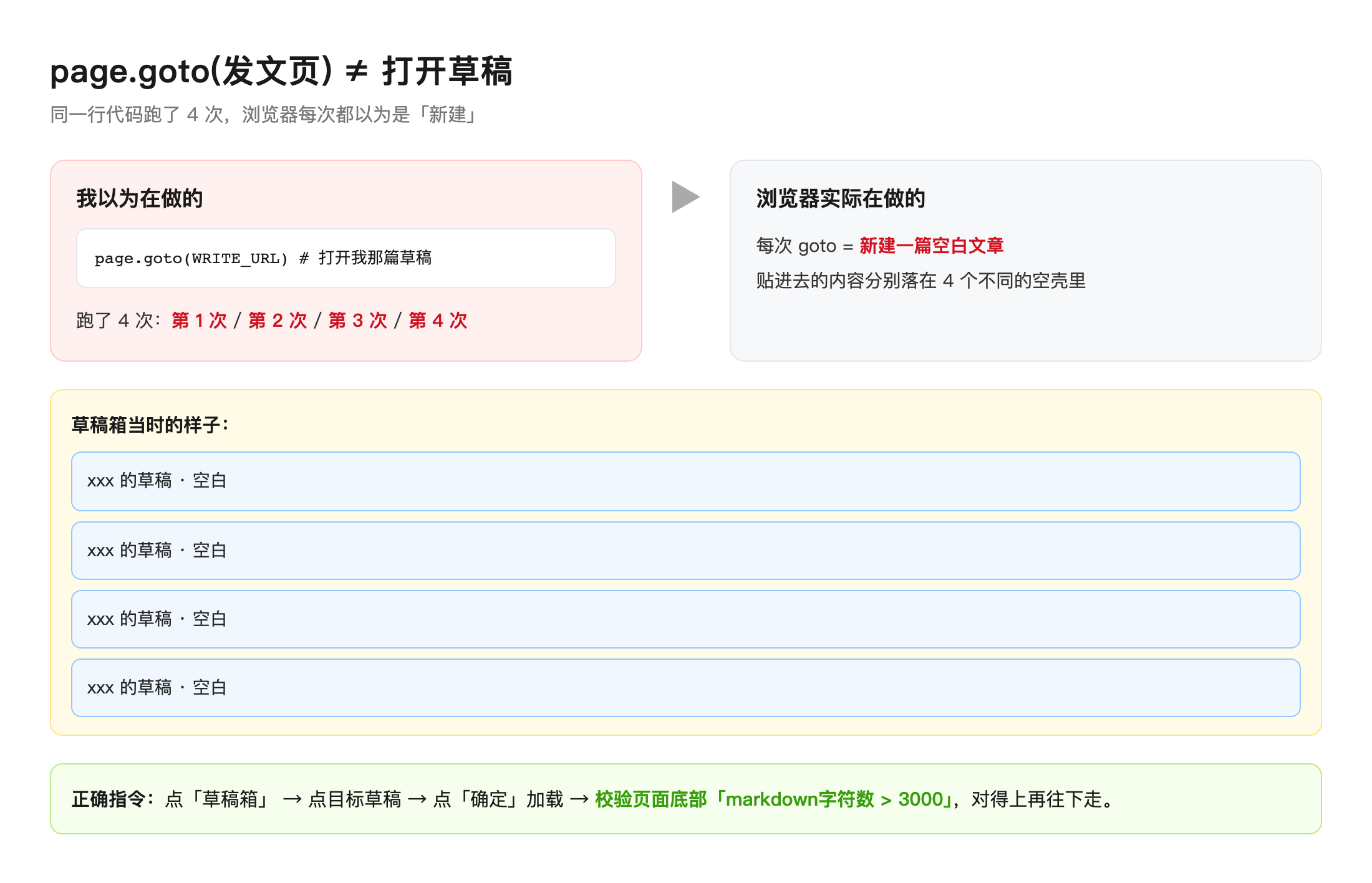
Task: Click the step "点「确定」加载"
Action: (x=498, y=799)
